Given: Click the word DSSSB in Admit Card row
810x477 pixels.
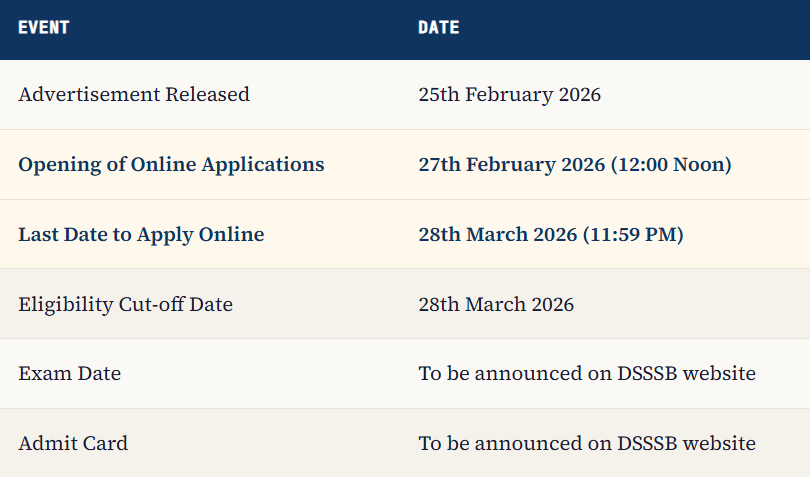Looking at the screenshot, I should pos(651,443).
